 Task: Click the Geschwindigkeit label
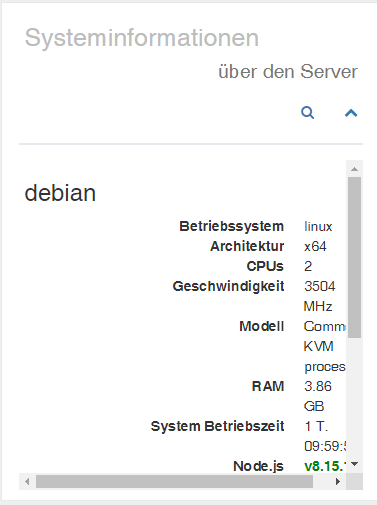click(x=228, y=287)
